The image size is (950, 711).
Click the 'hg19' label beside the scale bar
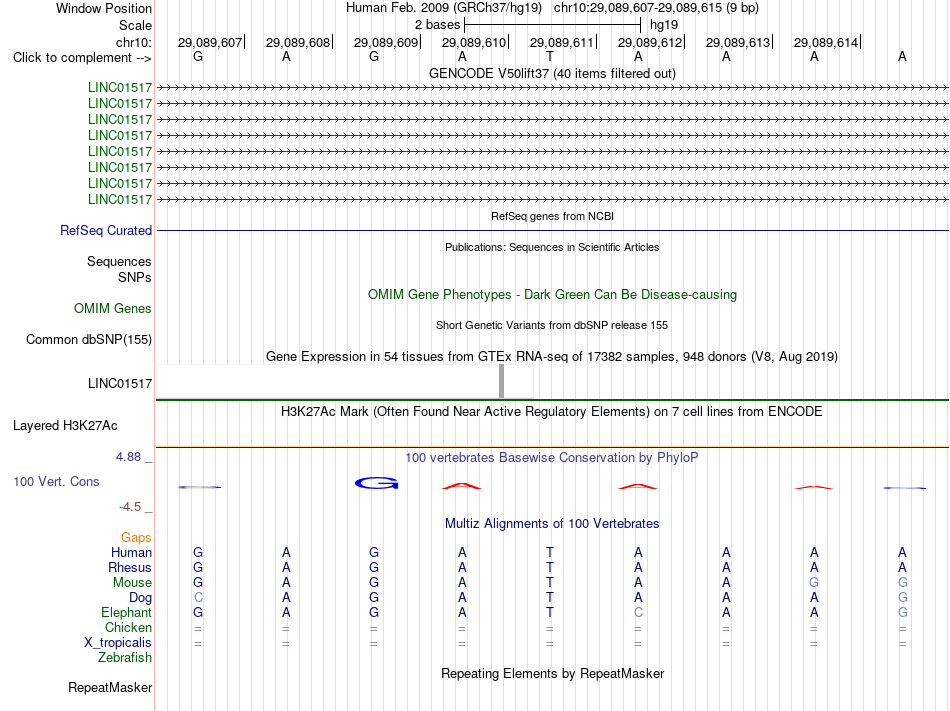coord(663,25)
